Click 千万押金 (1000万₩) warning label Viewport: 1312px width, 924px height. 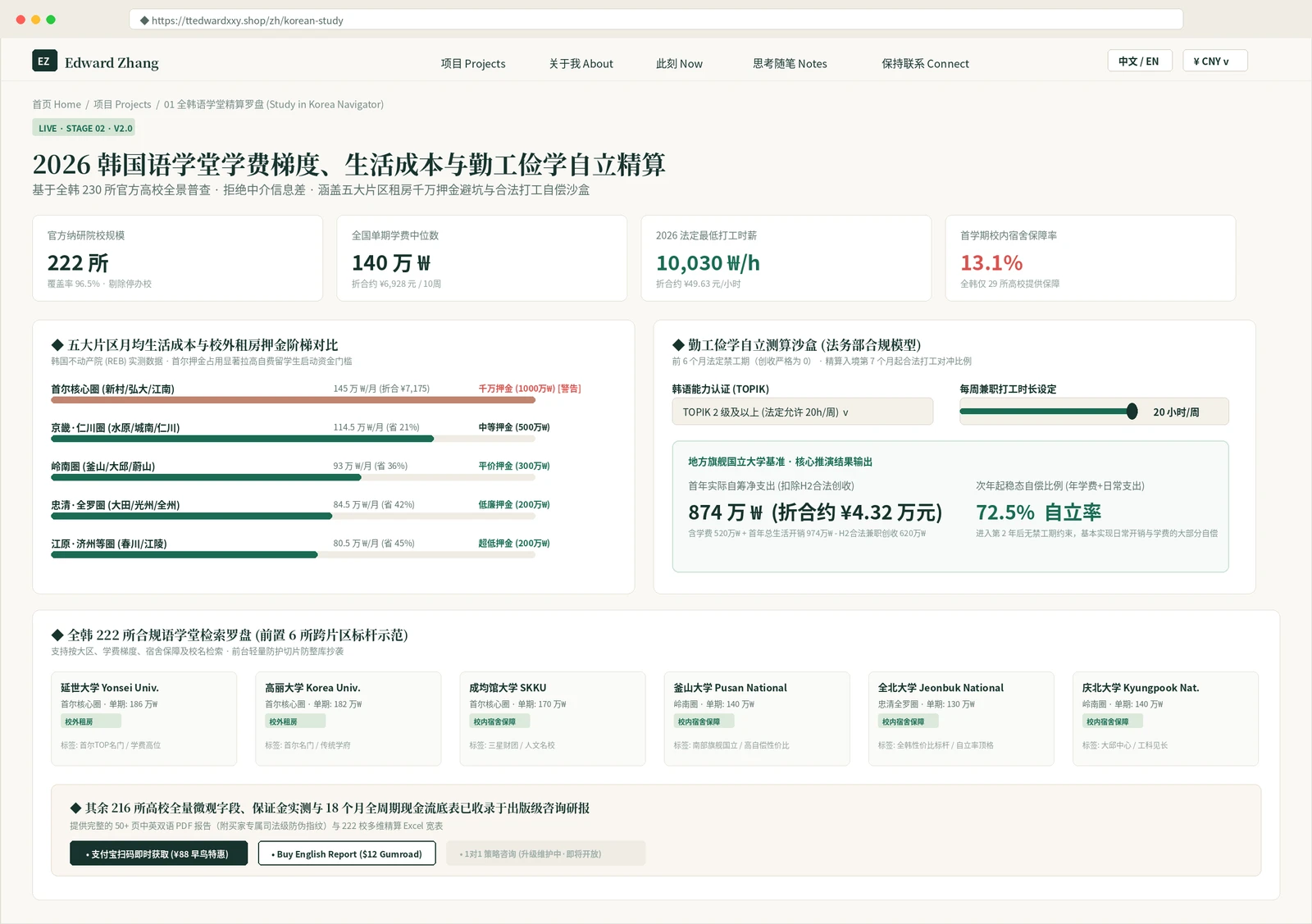point(530,389)
